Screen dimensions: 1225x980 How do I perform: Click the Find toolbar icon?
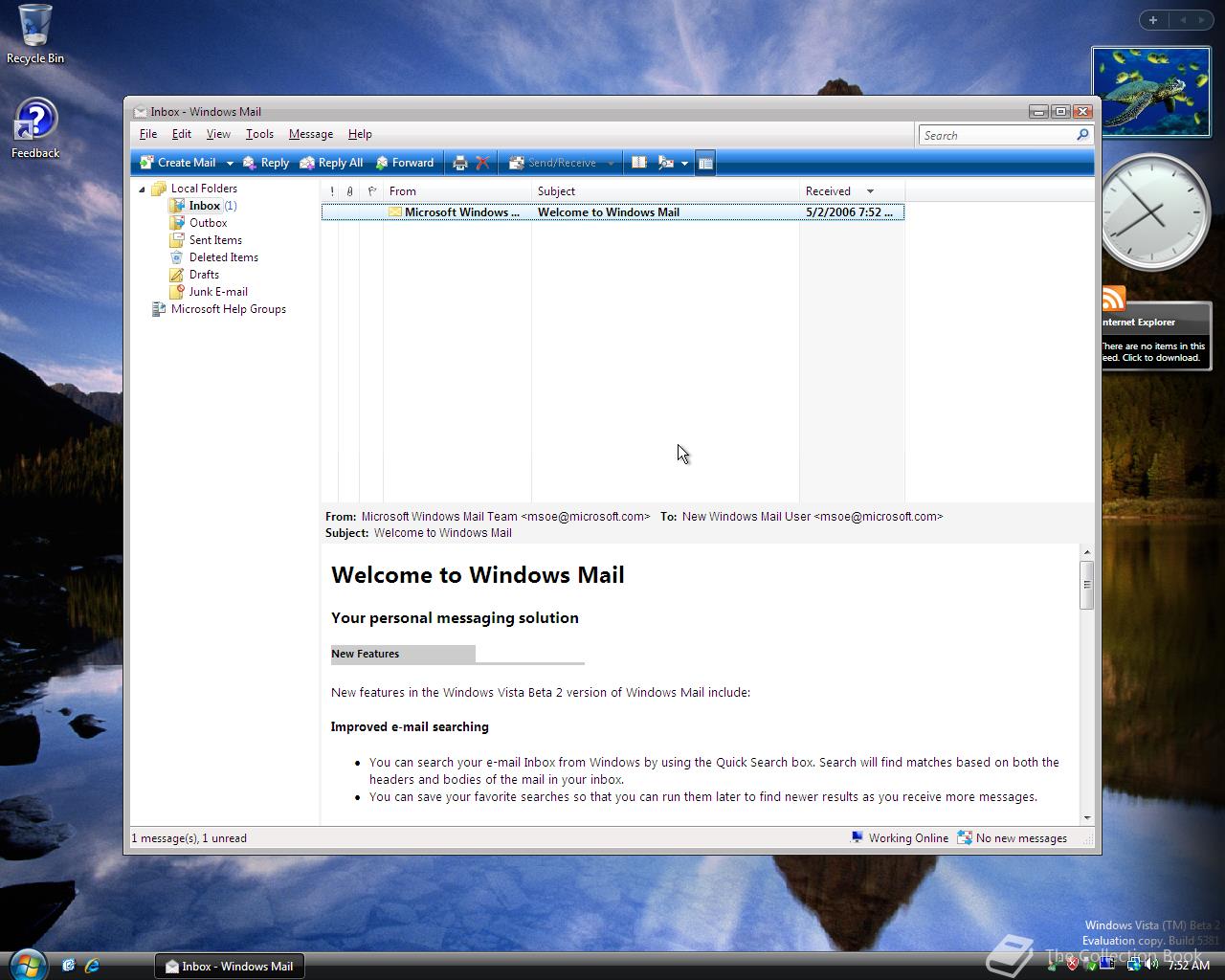click(x=666, y=163)
